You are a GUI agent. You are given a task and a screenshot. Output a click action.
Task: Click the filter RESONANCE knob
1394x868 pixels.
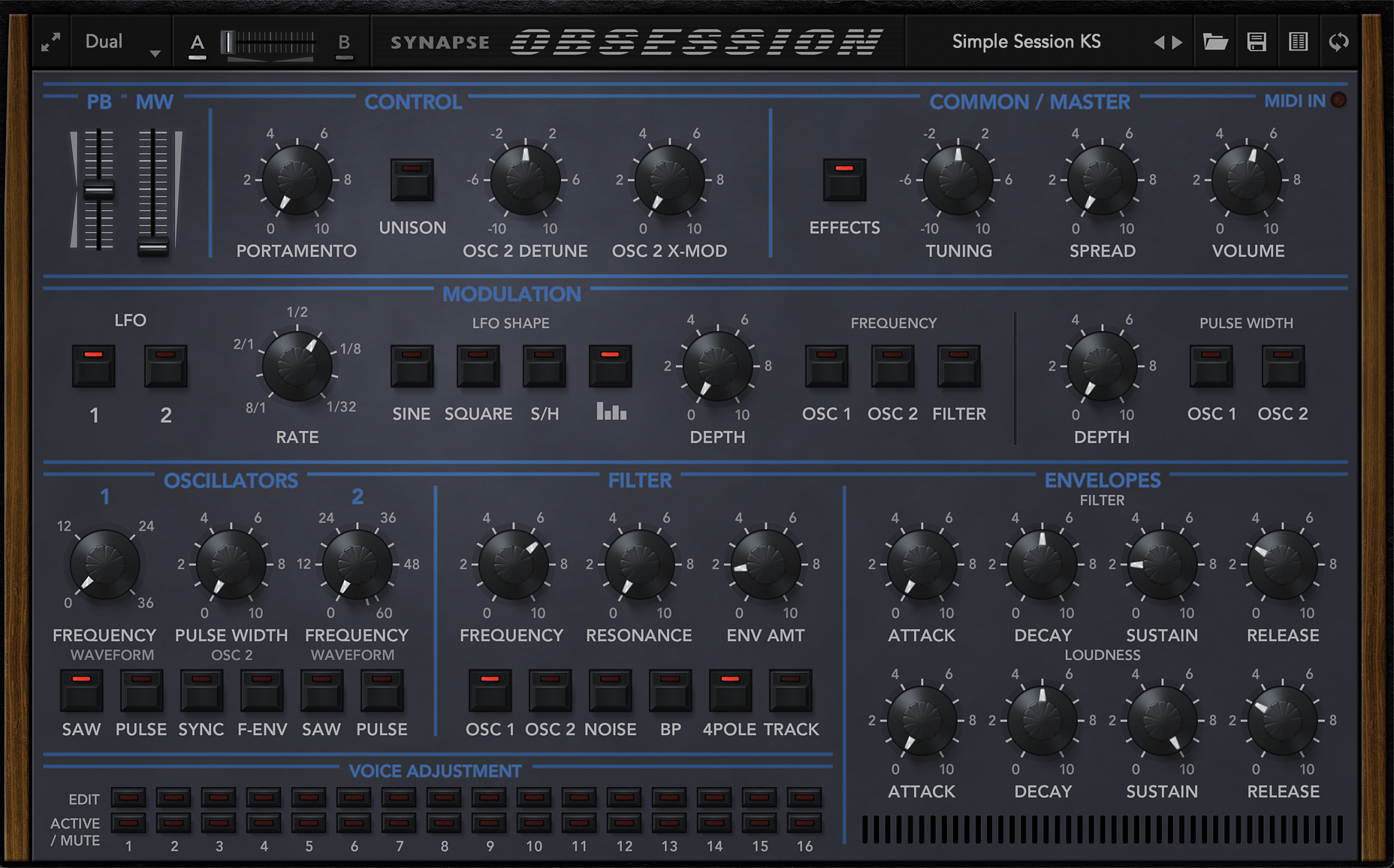(x=639, y=565)
